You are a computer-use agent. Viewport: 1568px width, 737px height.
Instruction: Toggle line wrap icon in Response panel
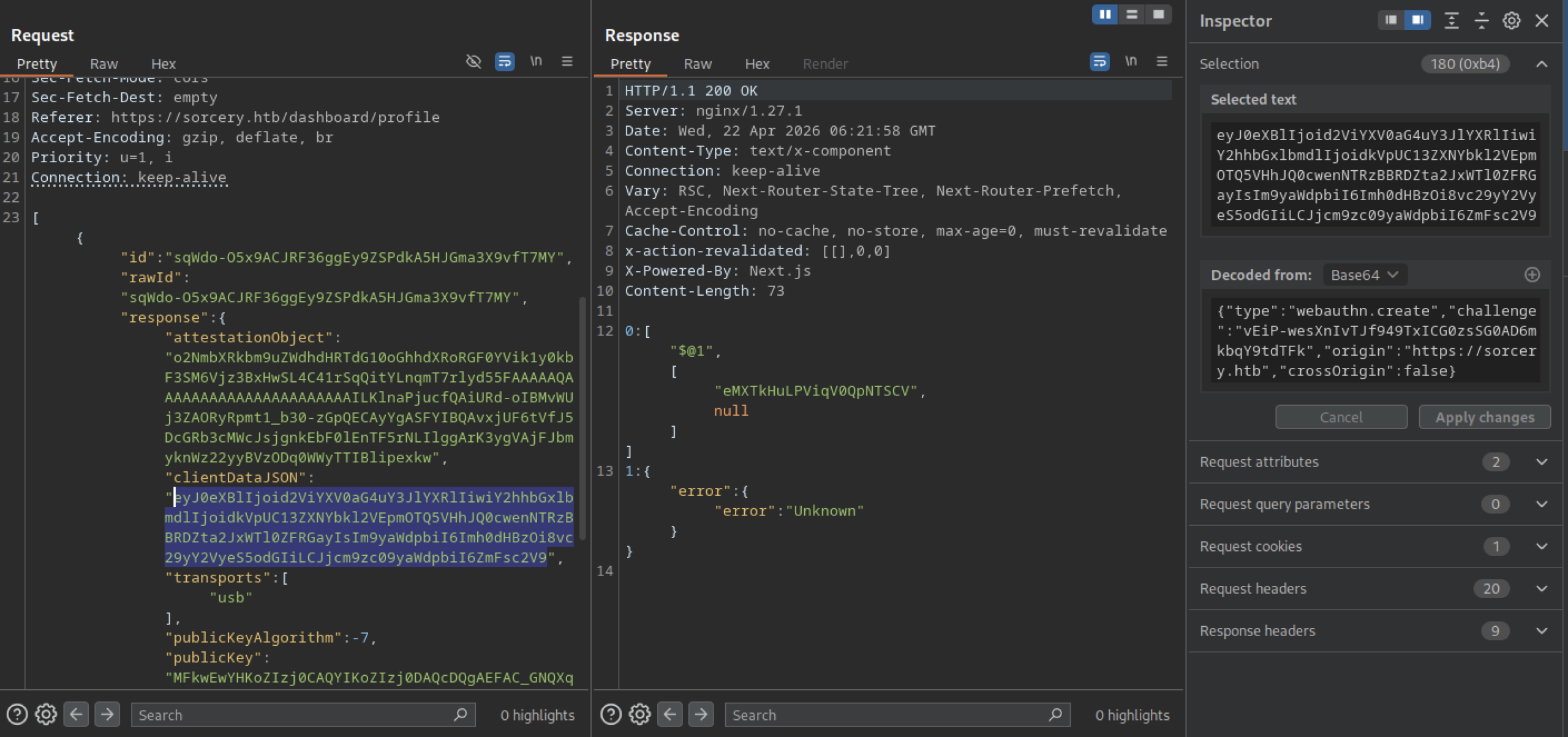pos(1099,61)
